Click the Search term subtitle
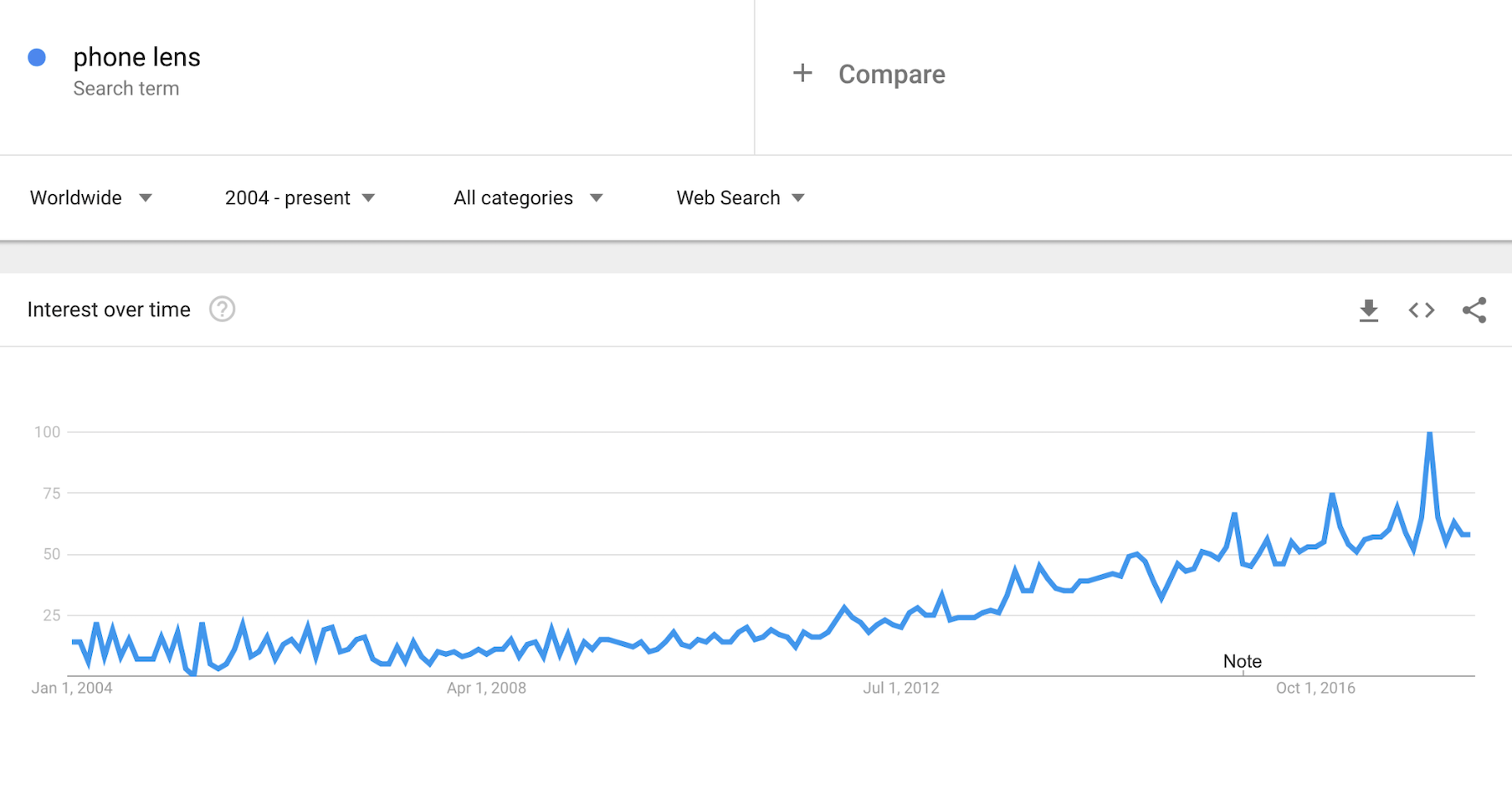This screenshot has height=788, width=1512. [x=126, y=89]
